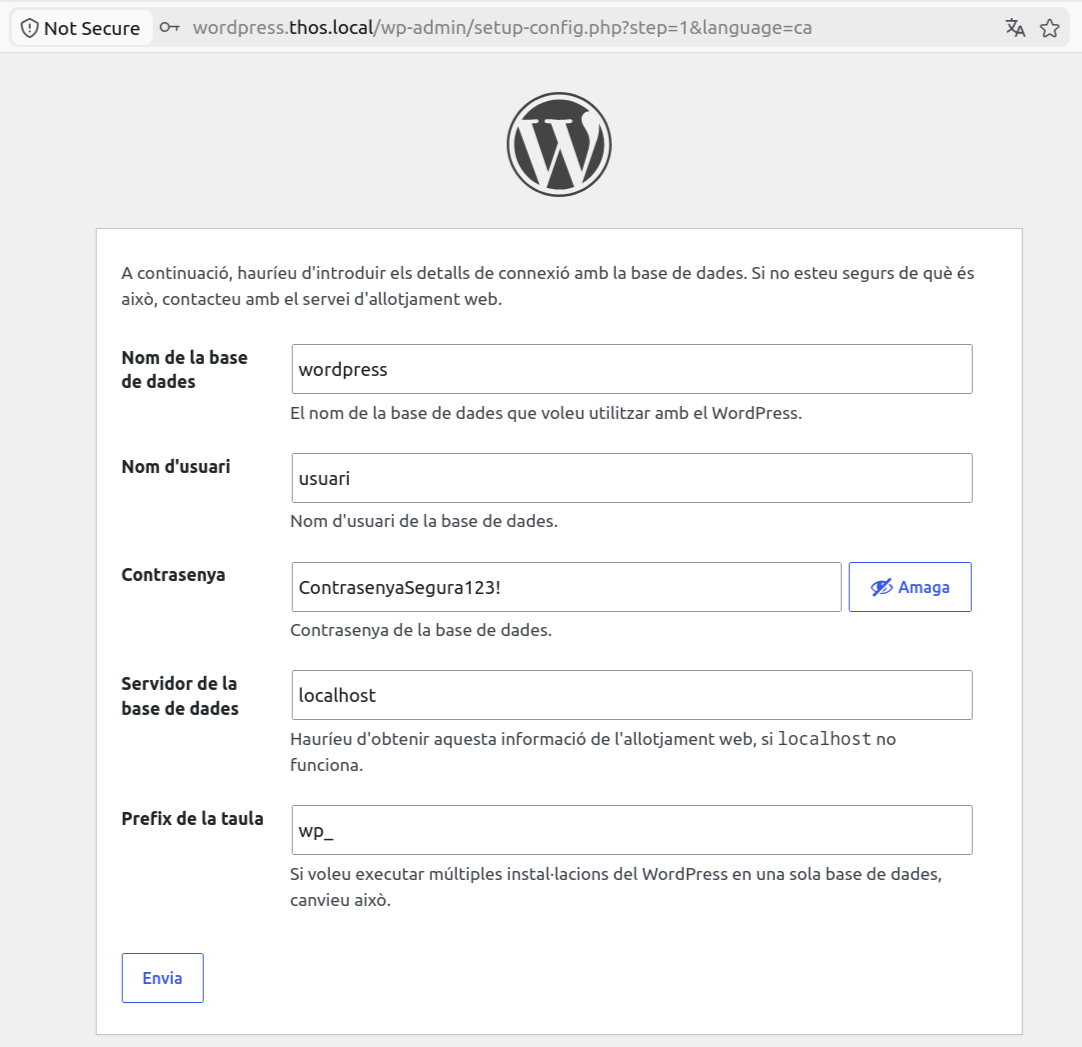This screenshot has height=1047, width=1082.
Task: Click the Contrasenya label
Action: (x=173, y=575)
